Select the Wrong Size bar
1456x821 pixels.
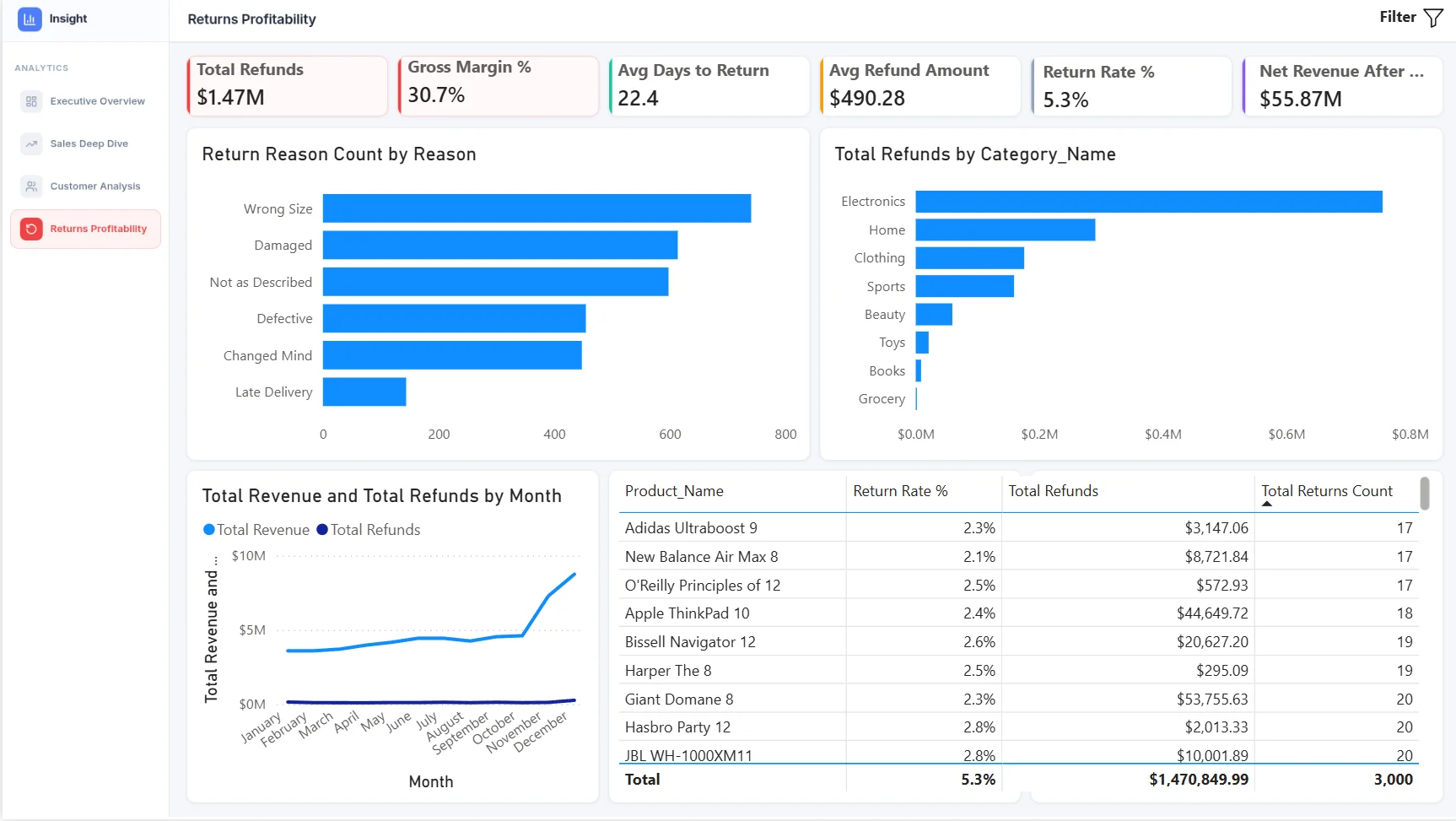537,208
